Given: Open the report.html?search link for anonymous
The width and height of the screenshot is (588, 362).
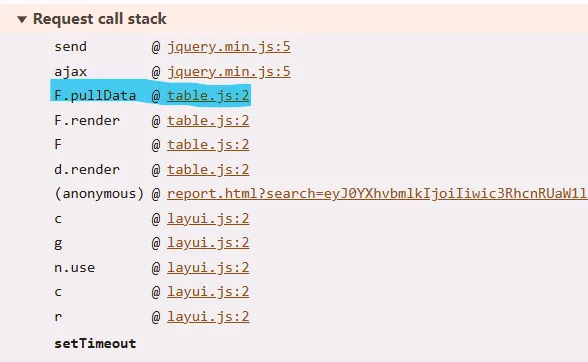Looking at the screenshot, I should pyautogui.click(x=377, y=194).
